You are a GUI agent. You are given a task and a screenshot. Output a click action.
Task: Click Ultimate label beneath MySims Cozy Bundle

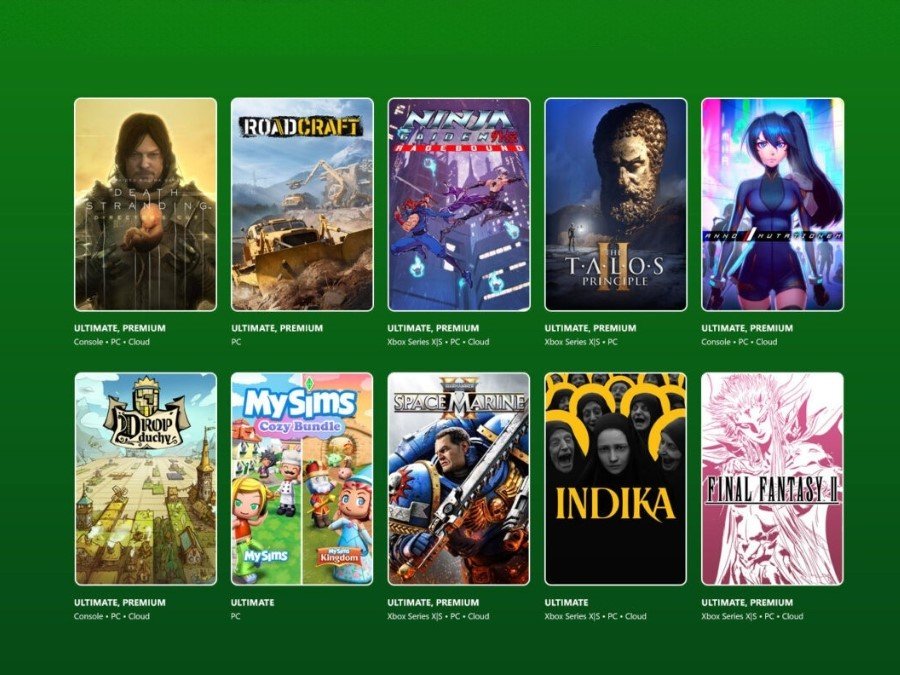pyautogui.click(x=253, y=603)
